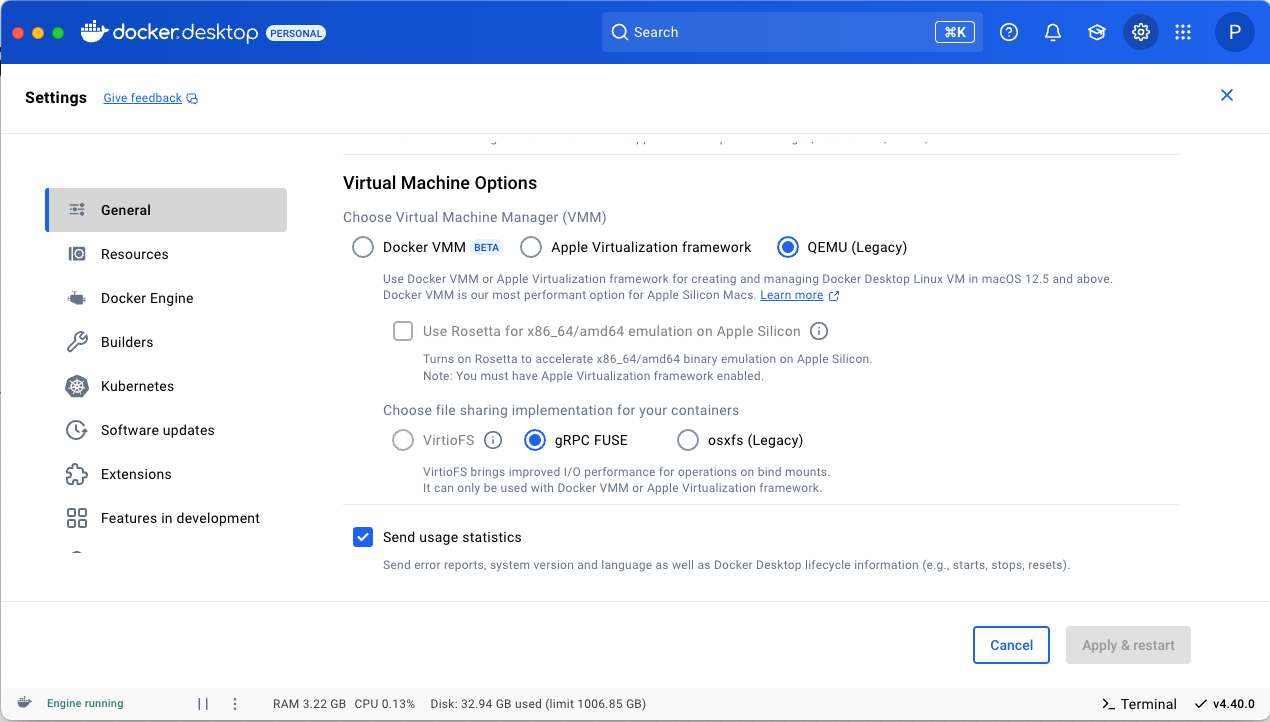This screenshot has height=722, width=1270.
Task: Click the CPU 0.13% indicator
Action: coord(385,704)
